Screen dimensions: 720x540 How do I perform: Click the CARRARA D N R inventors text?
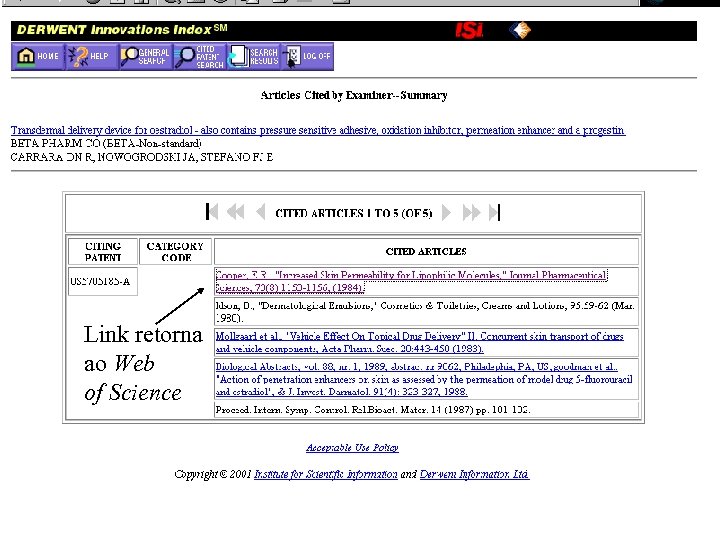(142, 157)
